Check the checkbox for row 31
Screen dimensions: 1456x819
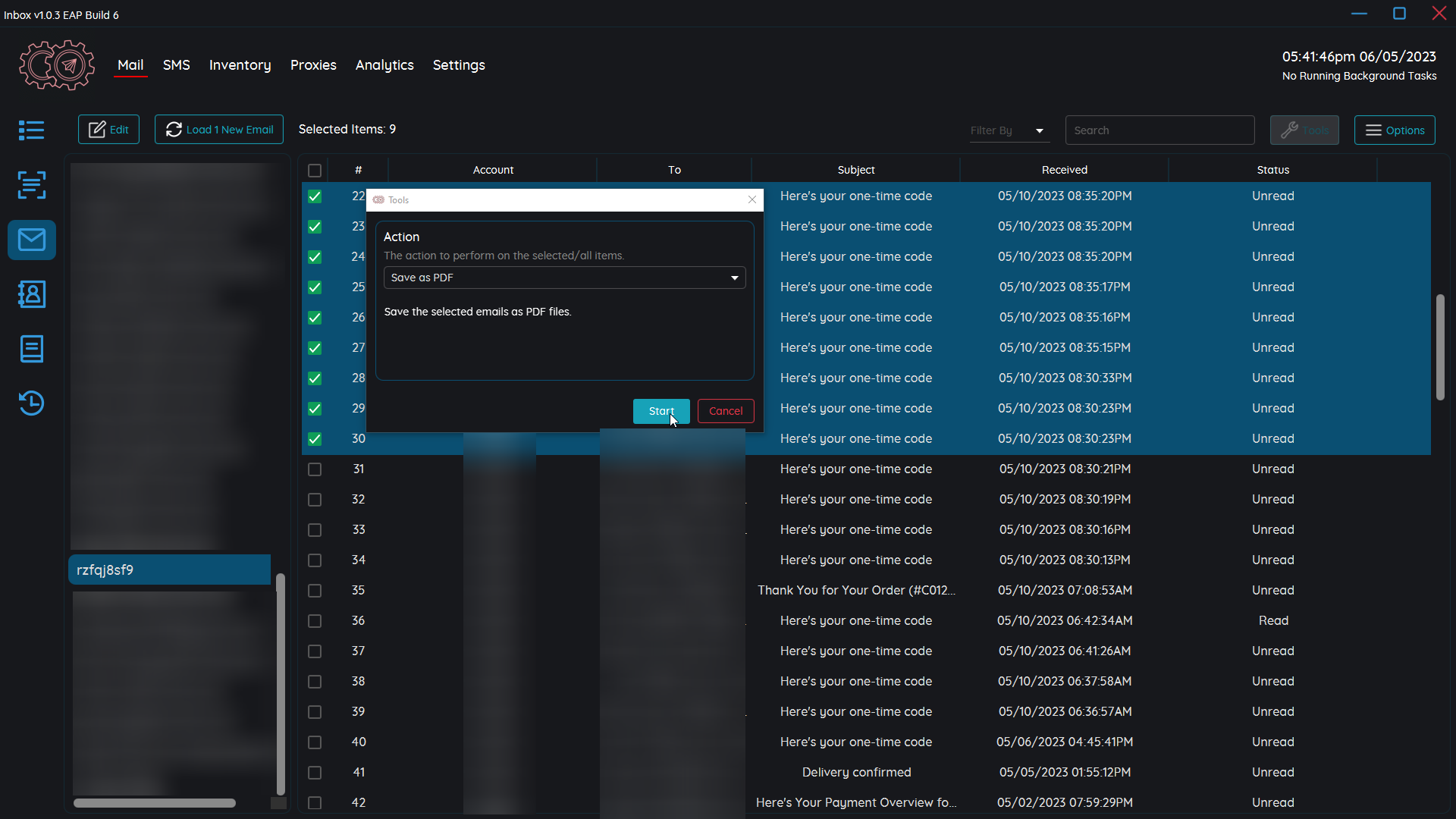(x=315, y=469)
